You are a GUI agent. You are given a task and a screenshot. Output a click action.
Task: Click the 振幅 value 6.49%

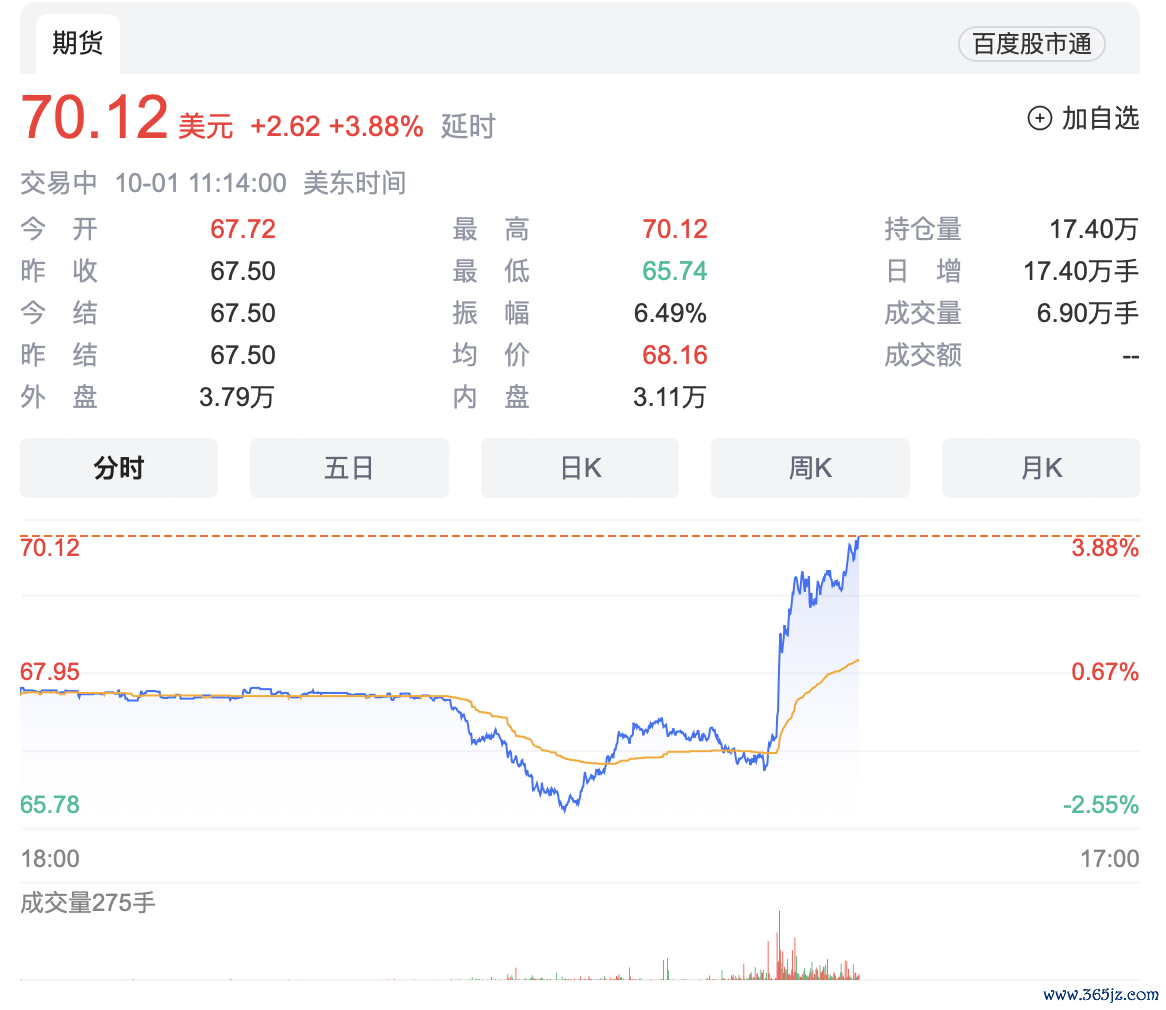click(x=670, y=313)
